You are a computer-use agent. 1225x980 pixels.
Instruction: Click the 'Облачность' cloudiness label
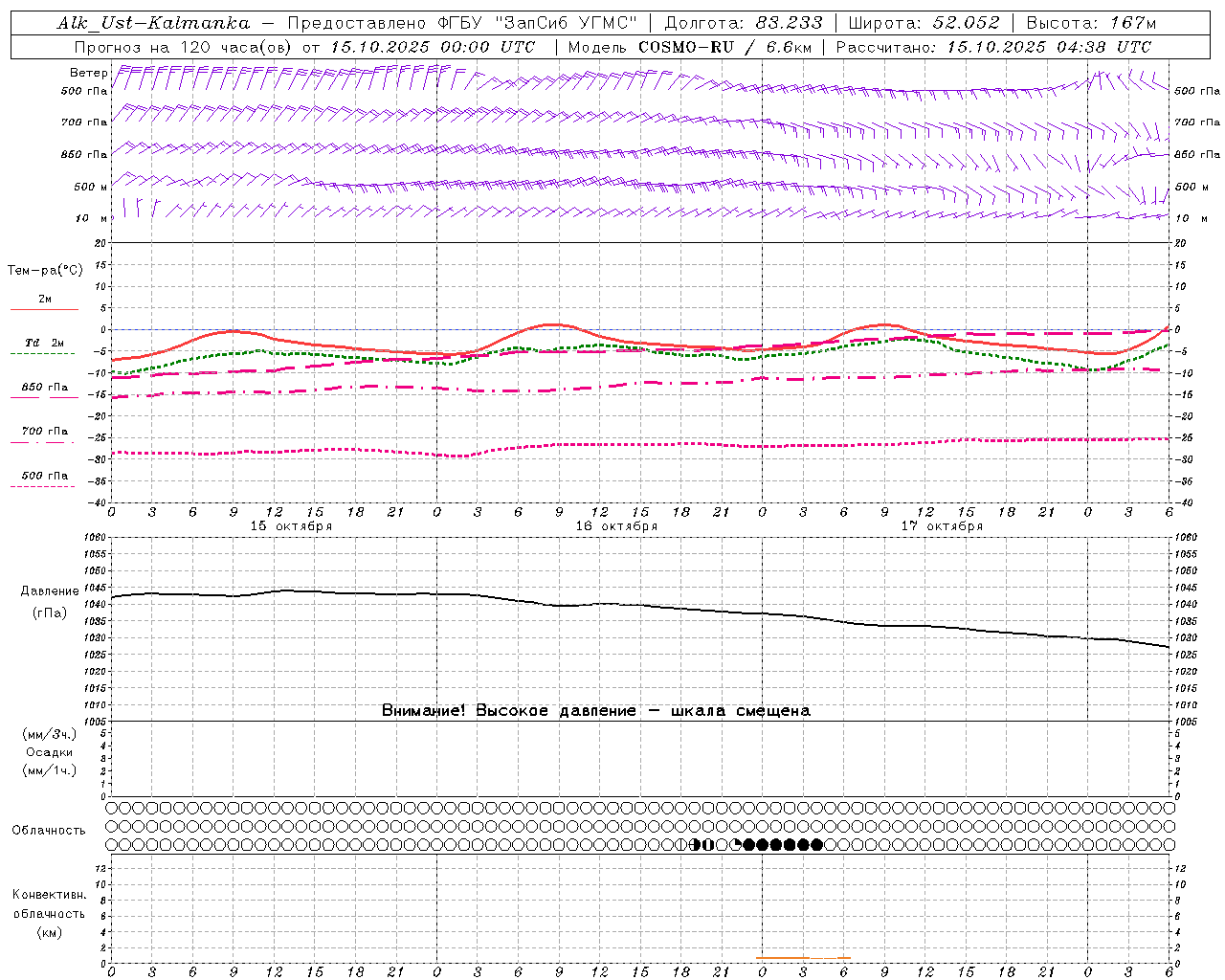pyautogui.click(x=49, y=830)
